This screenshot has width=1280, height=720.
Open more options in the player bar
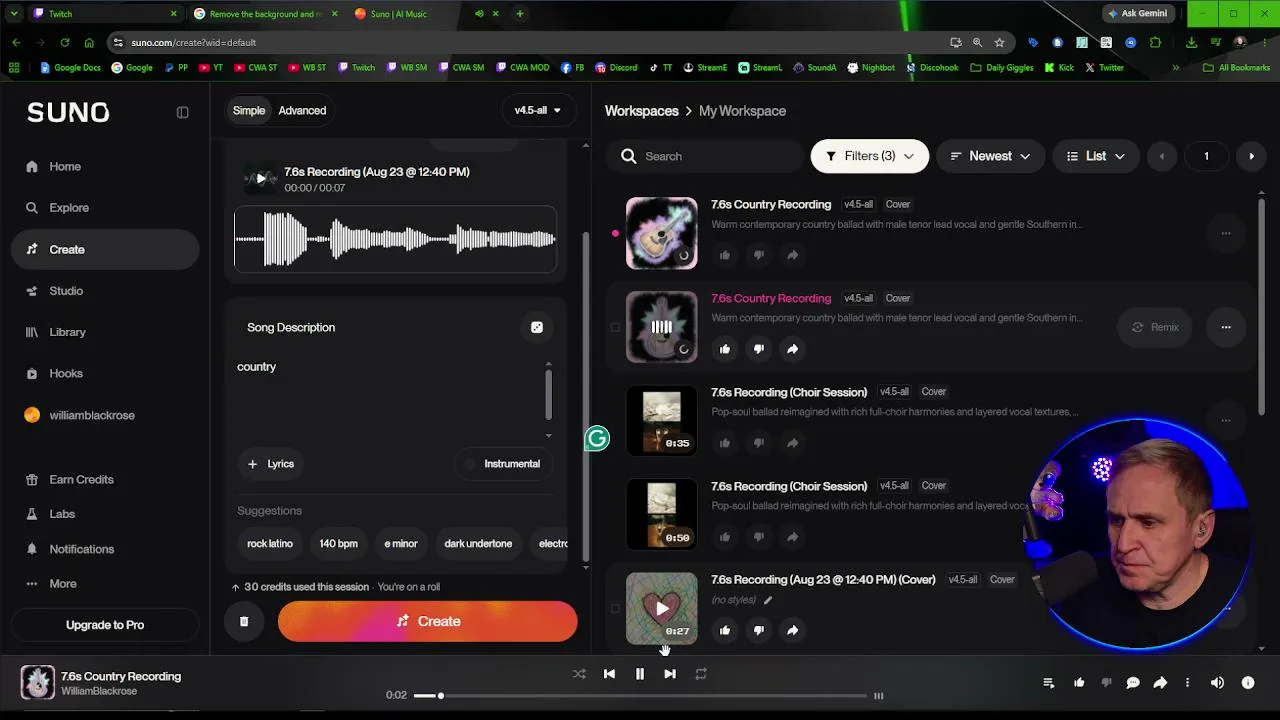(1187, 683)
